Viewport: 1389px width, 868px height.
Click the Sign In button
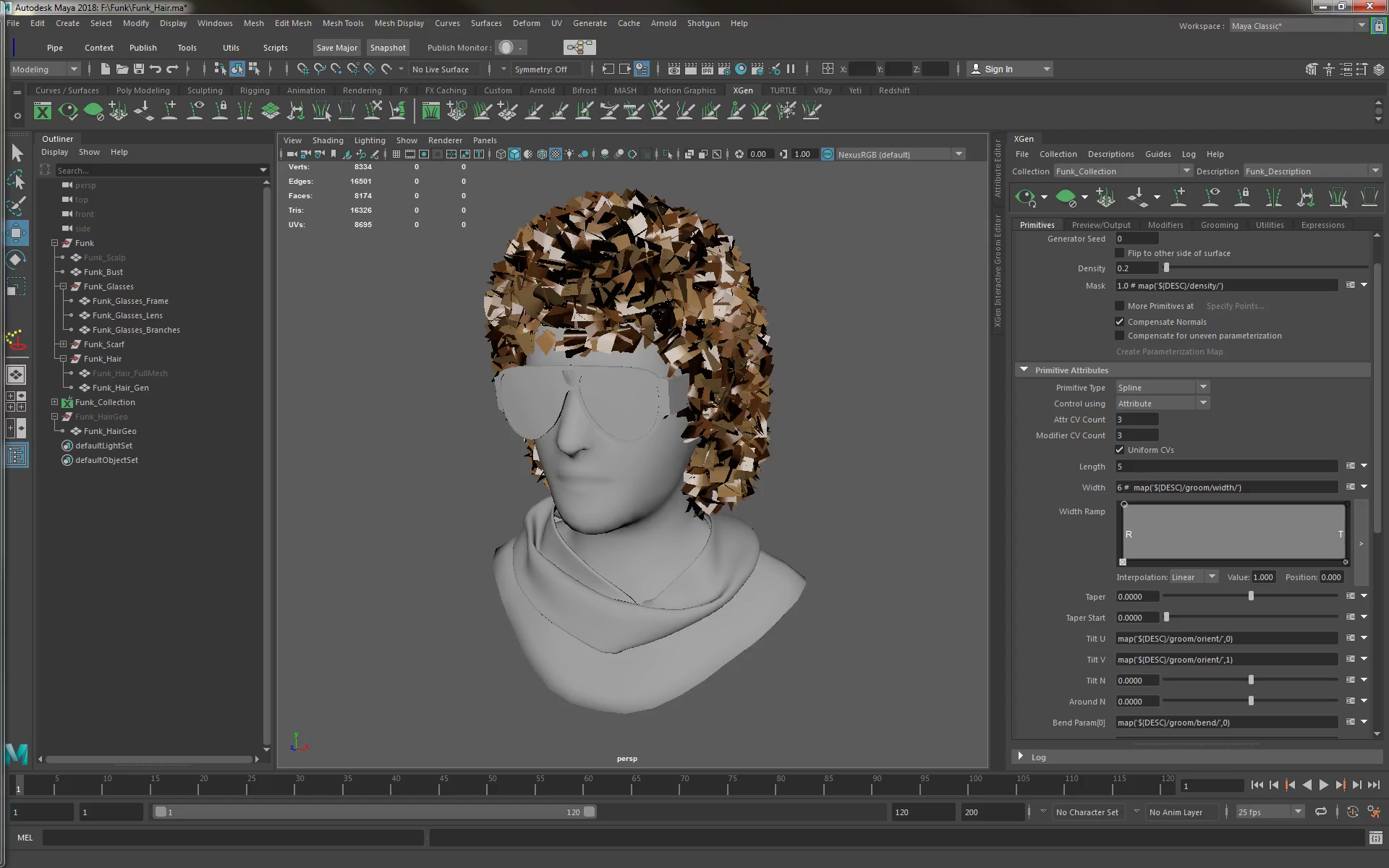[1010, 69]
